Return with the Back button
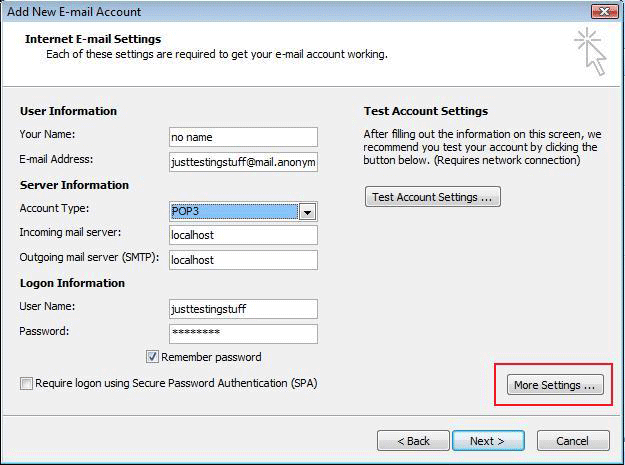Screen dimensions: 625x465 (413, 441)
